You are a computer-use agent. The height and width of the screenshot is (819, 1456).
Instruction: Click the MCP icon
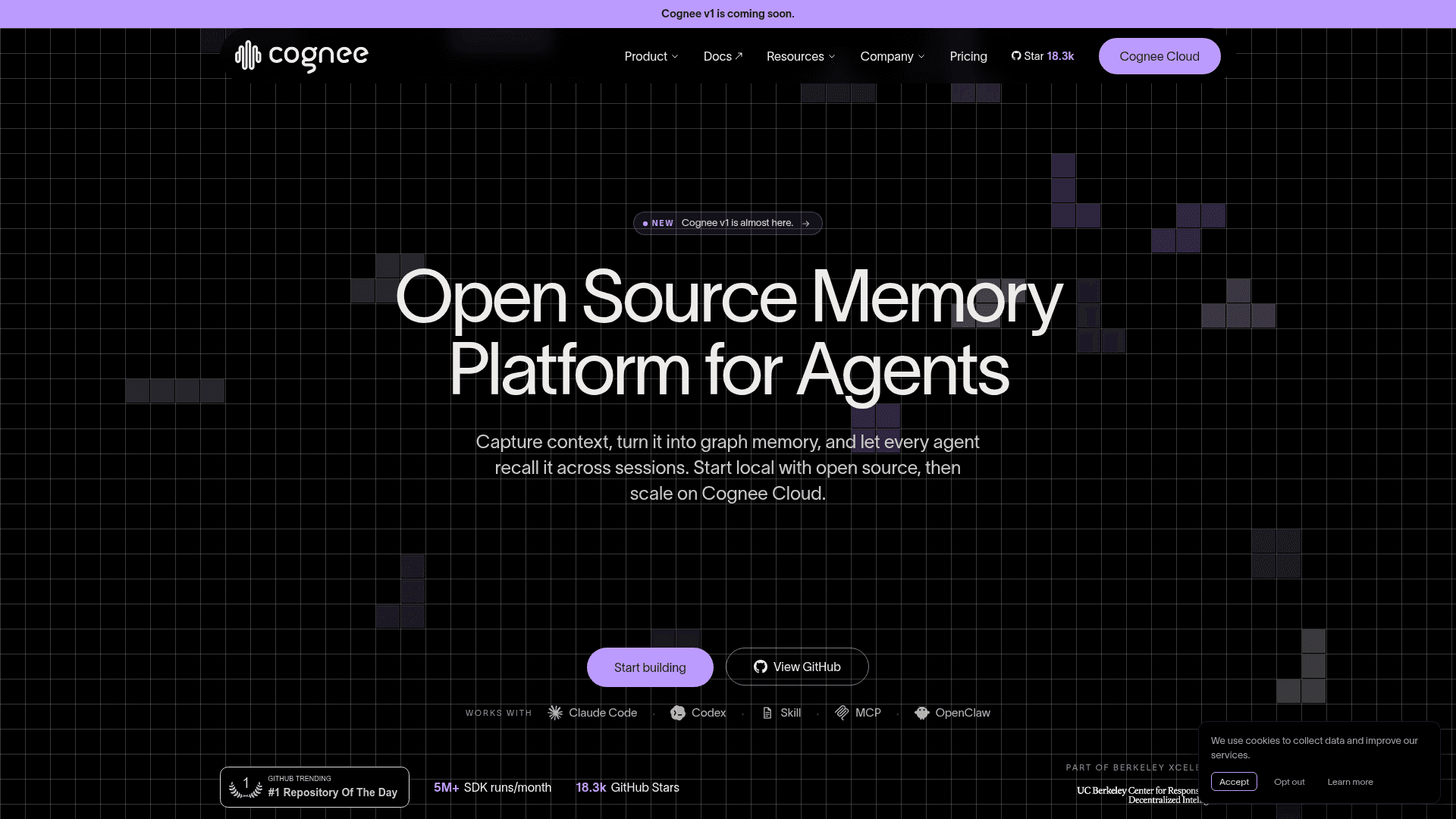(x=842, y=713)
